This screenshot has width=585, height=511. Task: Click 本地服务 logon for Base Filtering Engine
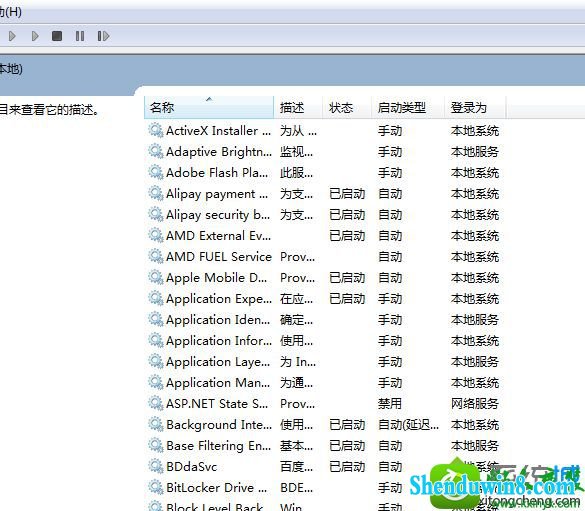click(475, 445)
